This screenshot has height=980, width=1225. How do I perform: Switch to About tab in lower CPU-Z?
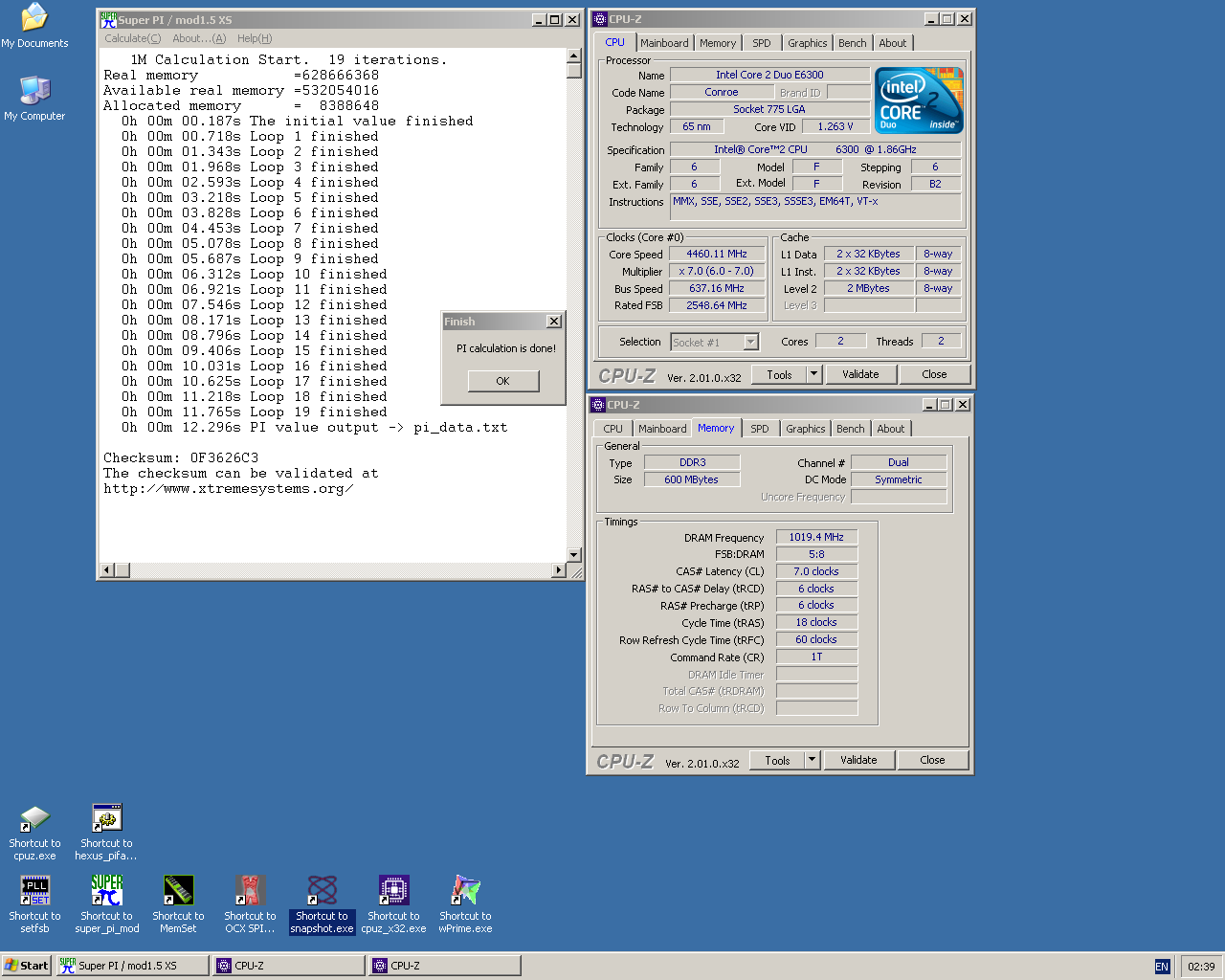[891, 429]
